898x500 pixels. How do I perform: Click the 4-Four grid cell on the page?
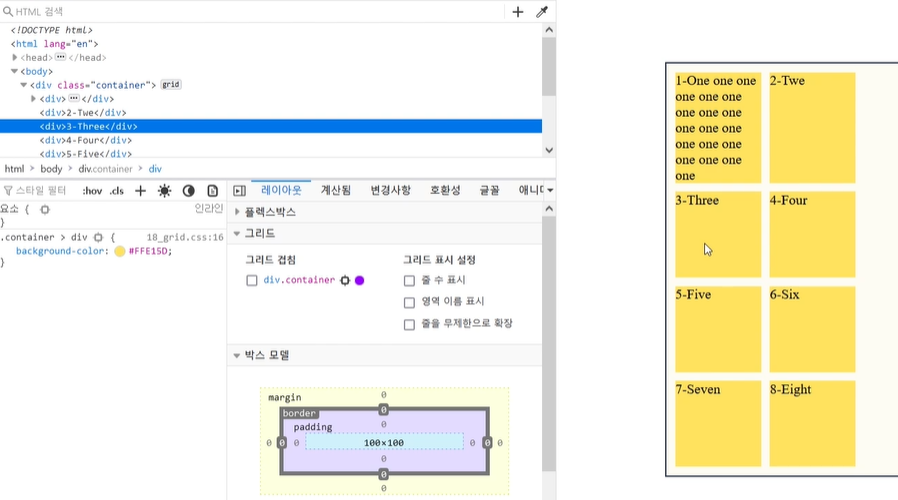pyautogui.click(x=812, y=235)
